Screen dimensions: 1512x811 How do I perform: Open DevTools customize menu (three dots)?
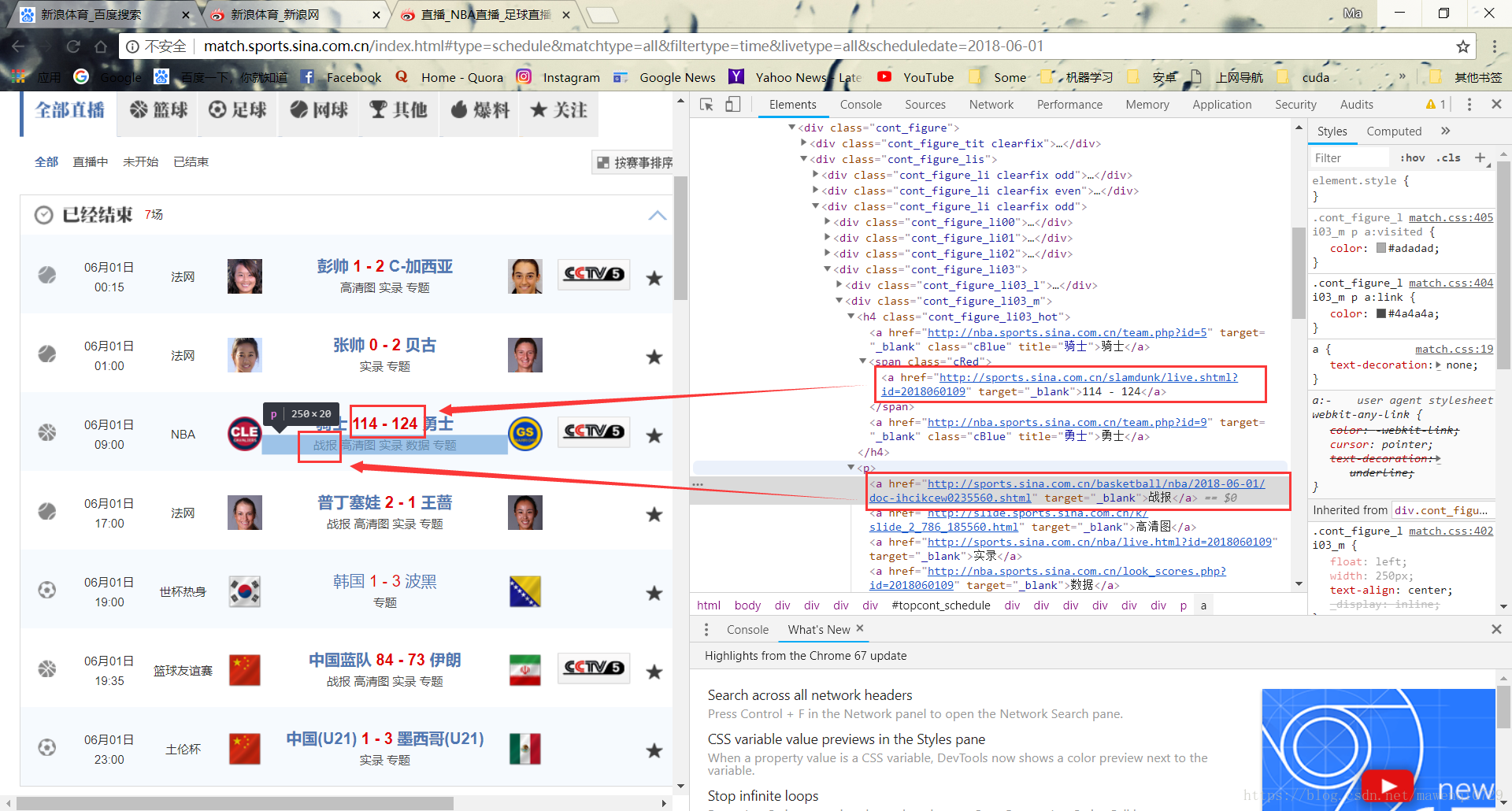[x=1469, y=105]
